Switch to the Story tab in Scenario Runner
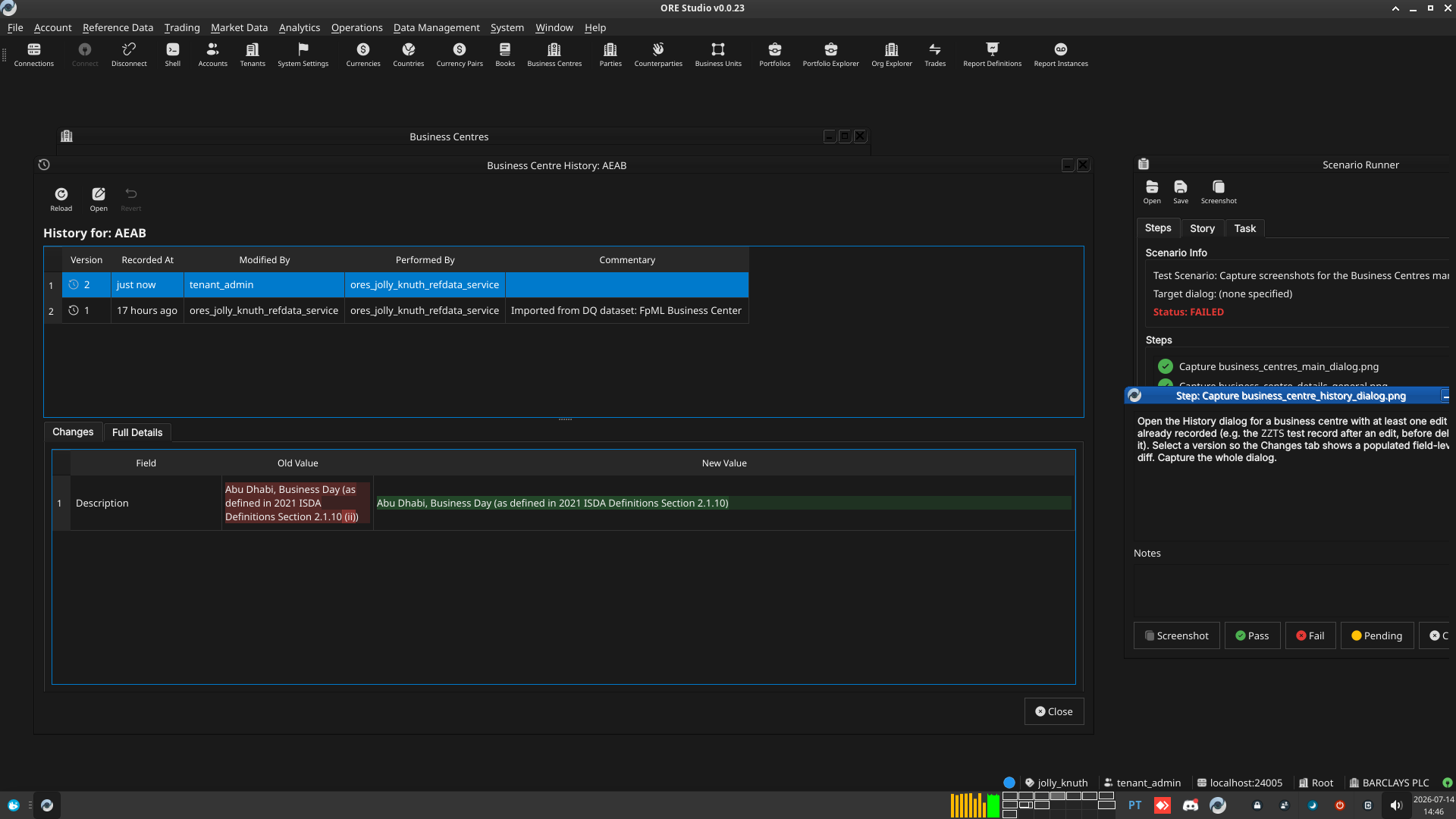The width and height of the screenshot is (1456, 819). coord(1202,228)
